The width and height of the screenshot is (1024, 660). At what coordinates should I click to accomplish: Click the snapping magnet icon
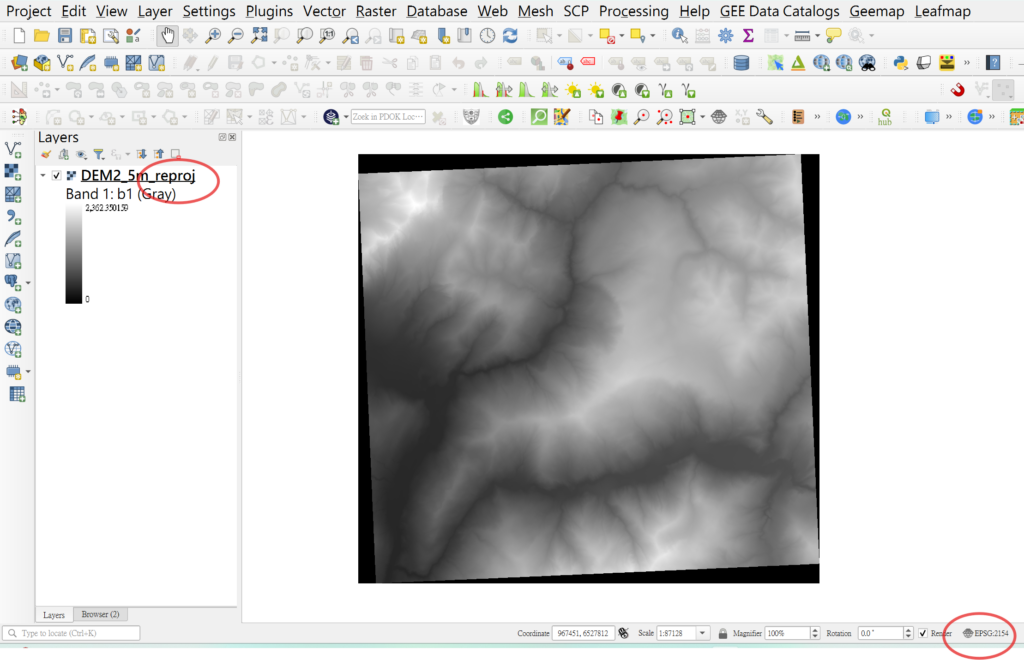point(957,90)
